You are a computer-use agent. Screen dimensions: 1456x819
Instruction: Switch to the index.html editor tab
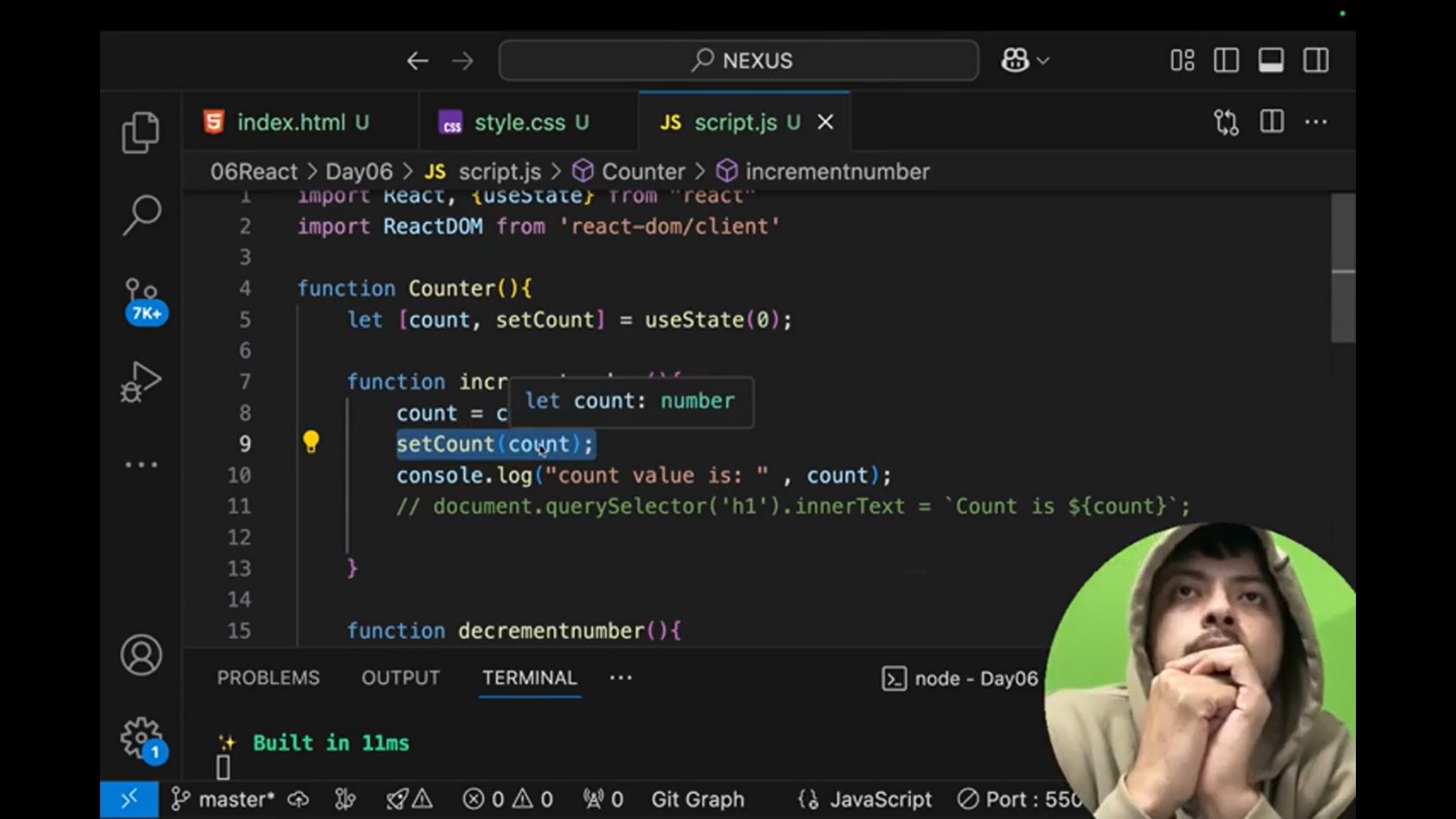(x=300, y=122)
